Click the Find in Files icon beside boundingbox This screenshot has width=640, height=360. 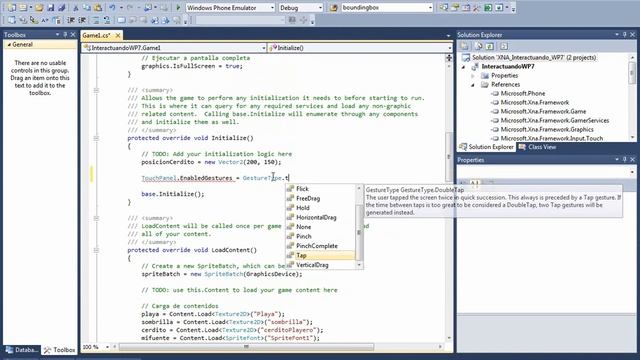point(333,7)
